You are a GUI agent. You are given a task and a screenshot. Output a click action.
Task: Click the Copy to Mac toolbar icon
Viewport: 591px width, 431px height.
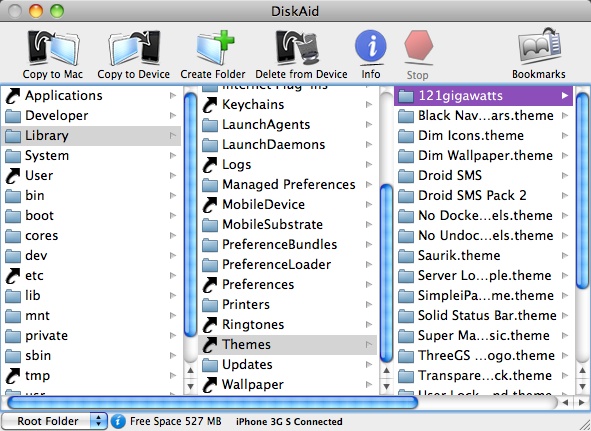(x=53, y=48)
